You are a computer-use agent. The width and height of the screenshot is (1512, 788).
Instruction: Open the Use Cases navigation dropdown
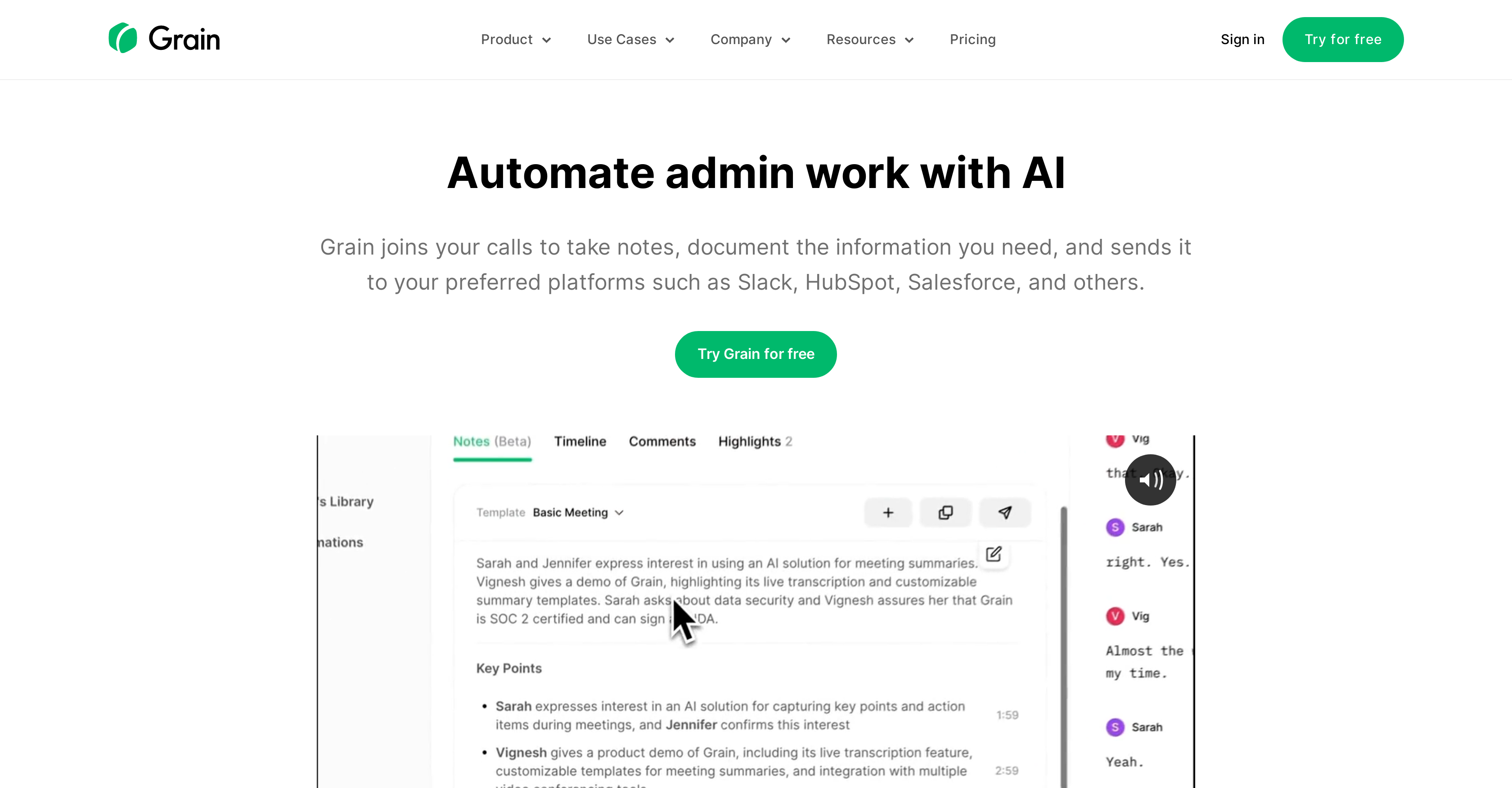[x=631, y=39]
